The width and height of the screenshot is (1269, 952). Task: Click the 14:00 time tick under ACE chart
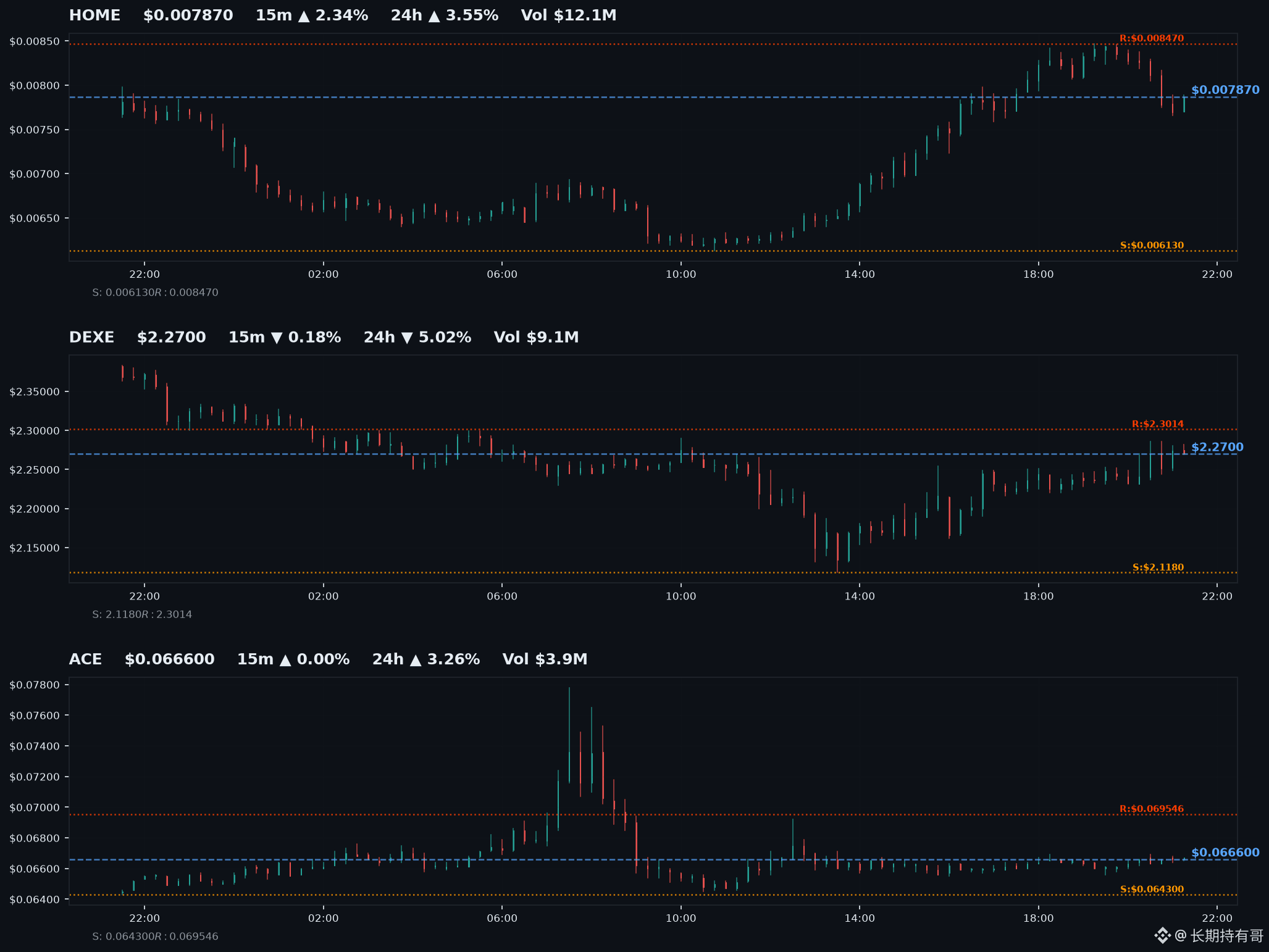[x=860, y=919]
